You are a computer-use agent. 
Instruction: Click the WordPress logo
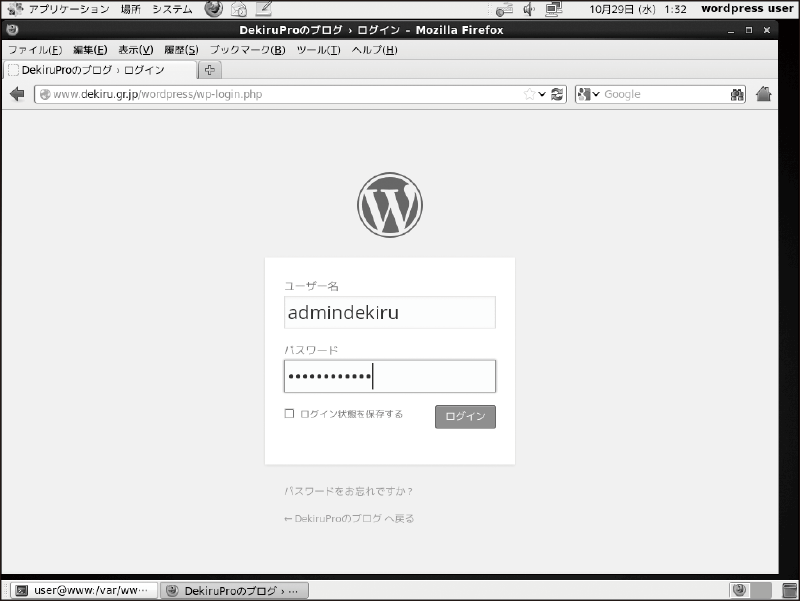(390, 205)
